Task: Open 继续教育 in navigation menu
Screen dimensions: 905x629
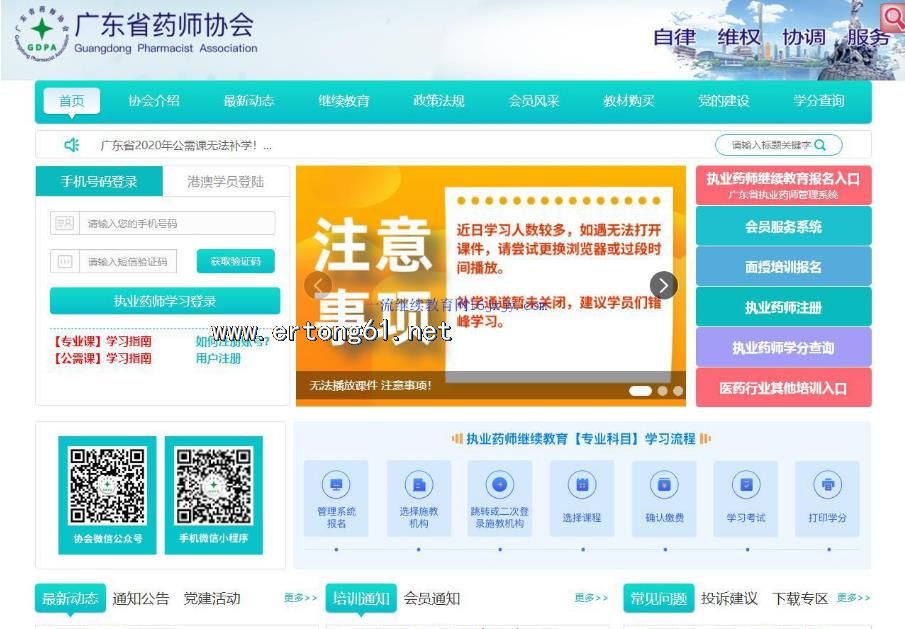Action: click(x=344, y=101)
